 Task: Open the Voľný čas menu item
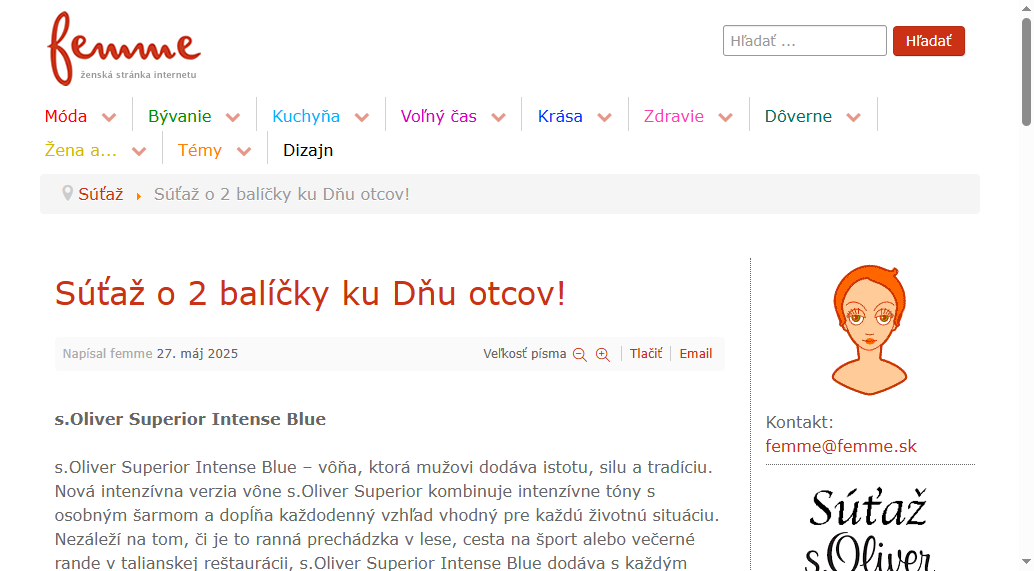(x=439, y=116)
